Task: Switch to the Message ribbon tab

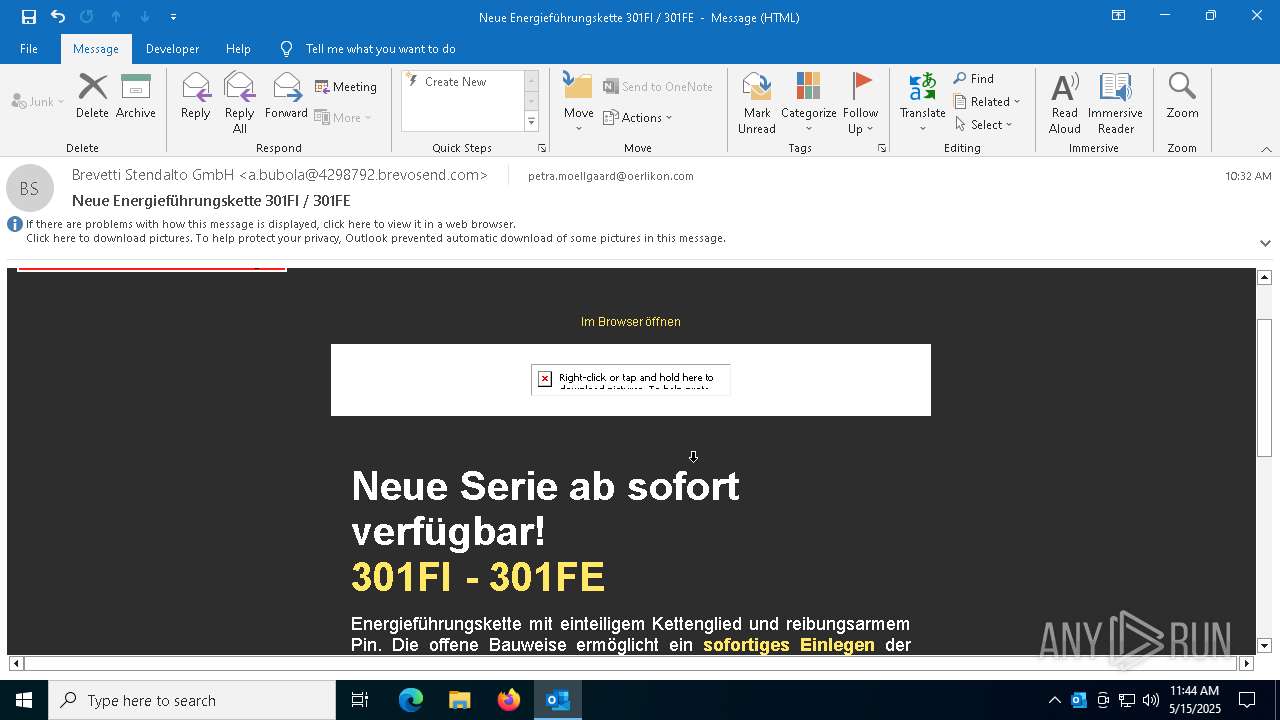Action: tap(96, 48)
